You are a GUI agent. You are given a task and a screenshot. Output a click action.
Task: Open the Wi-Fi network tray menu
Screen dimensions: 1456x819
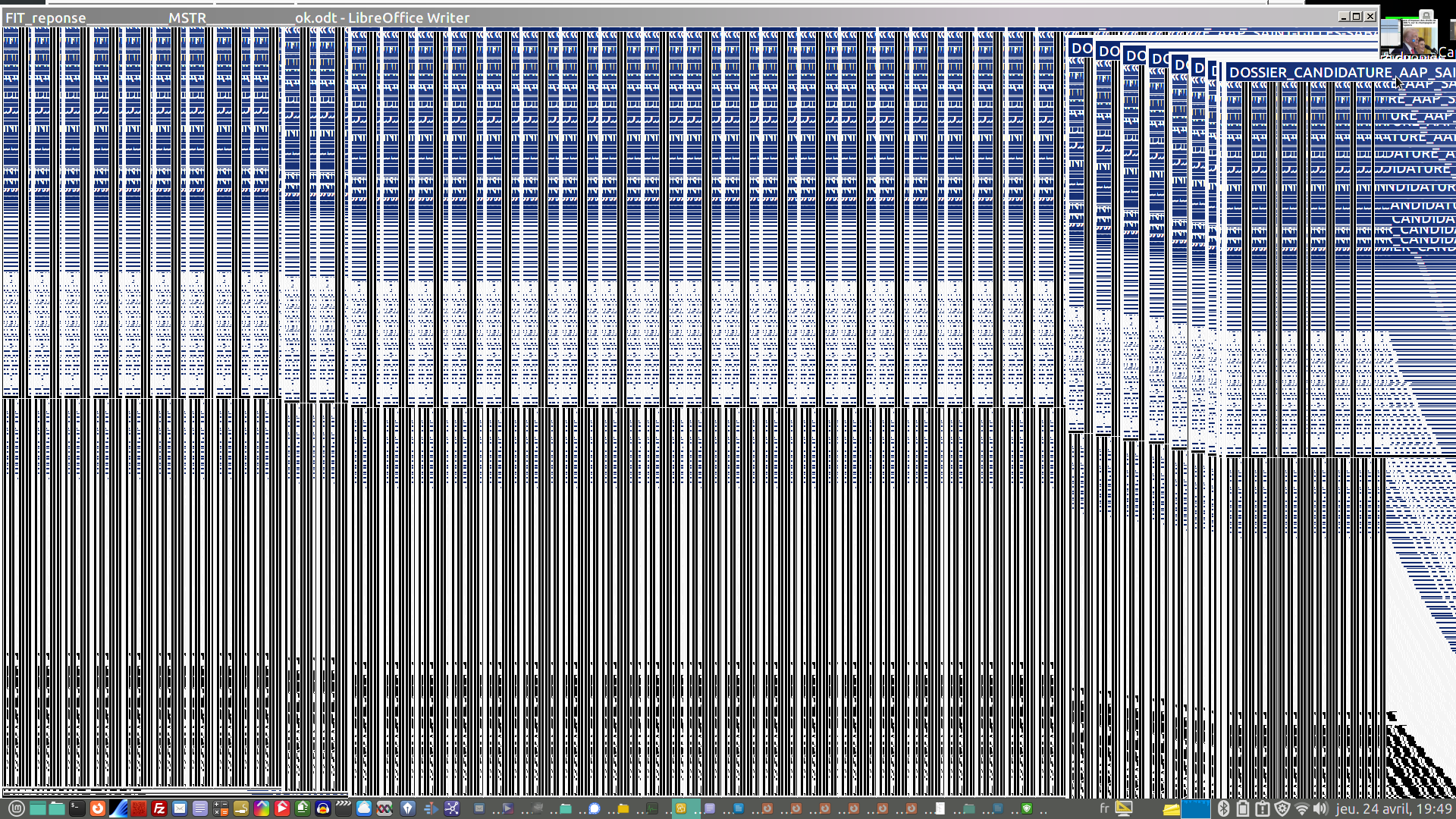[1302, 808]
